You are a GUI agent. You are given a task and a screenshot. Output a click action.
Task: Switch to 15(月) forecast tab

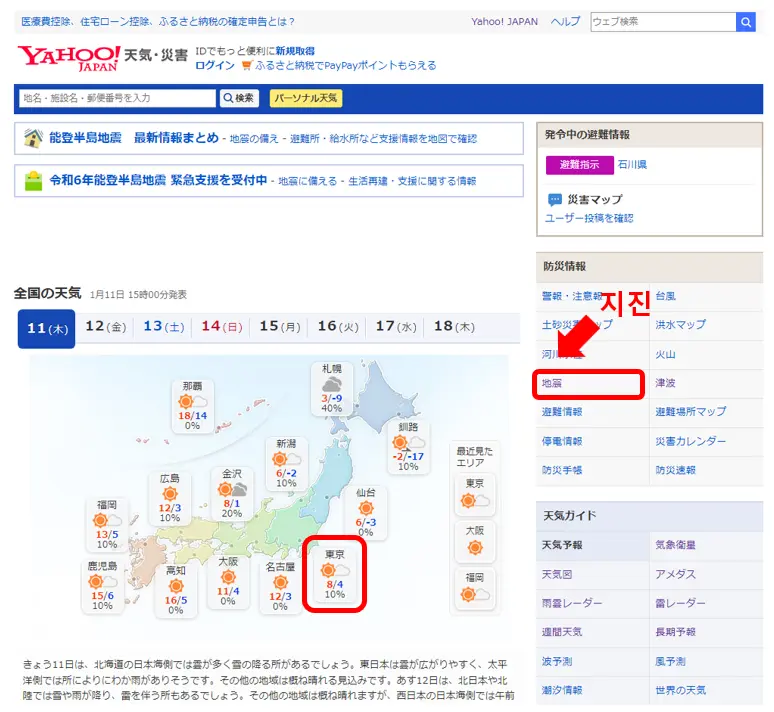coord(280,326)
